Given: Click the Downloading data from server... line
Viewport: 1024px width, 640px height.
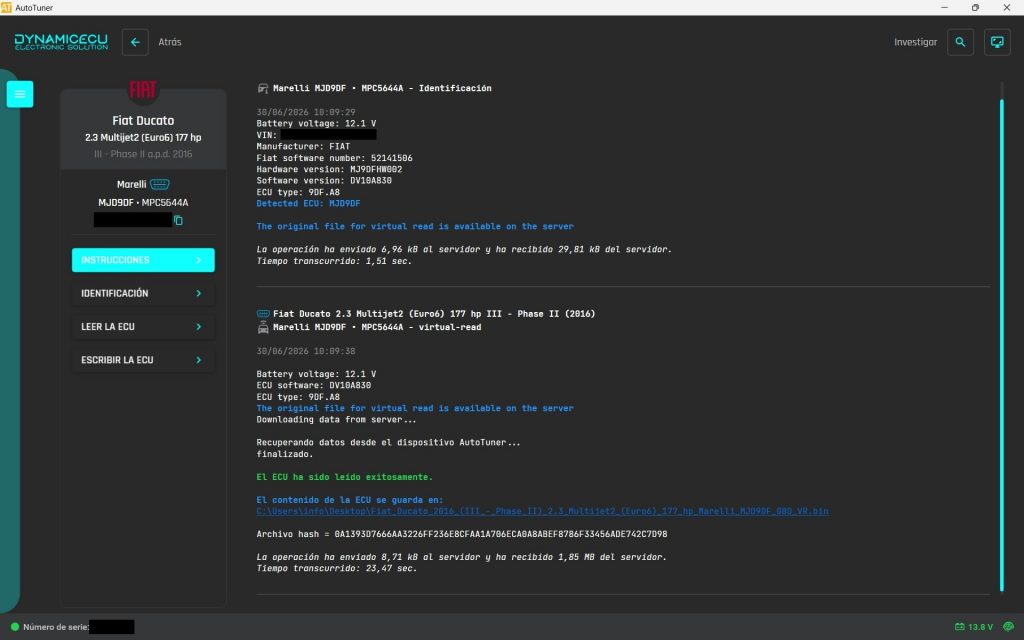Looking at the screenshot, I should point(336,420).
